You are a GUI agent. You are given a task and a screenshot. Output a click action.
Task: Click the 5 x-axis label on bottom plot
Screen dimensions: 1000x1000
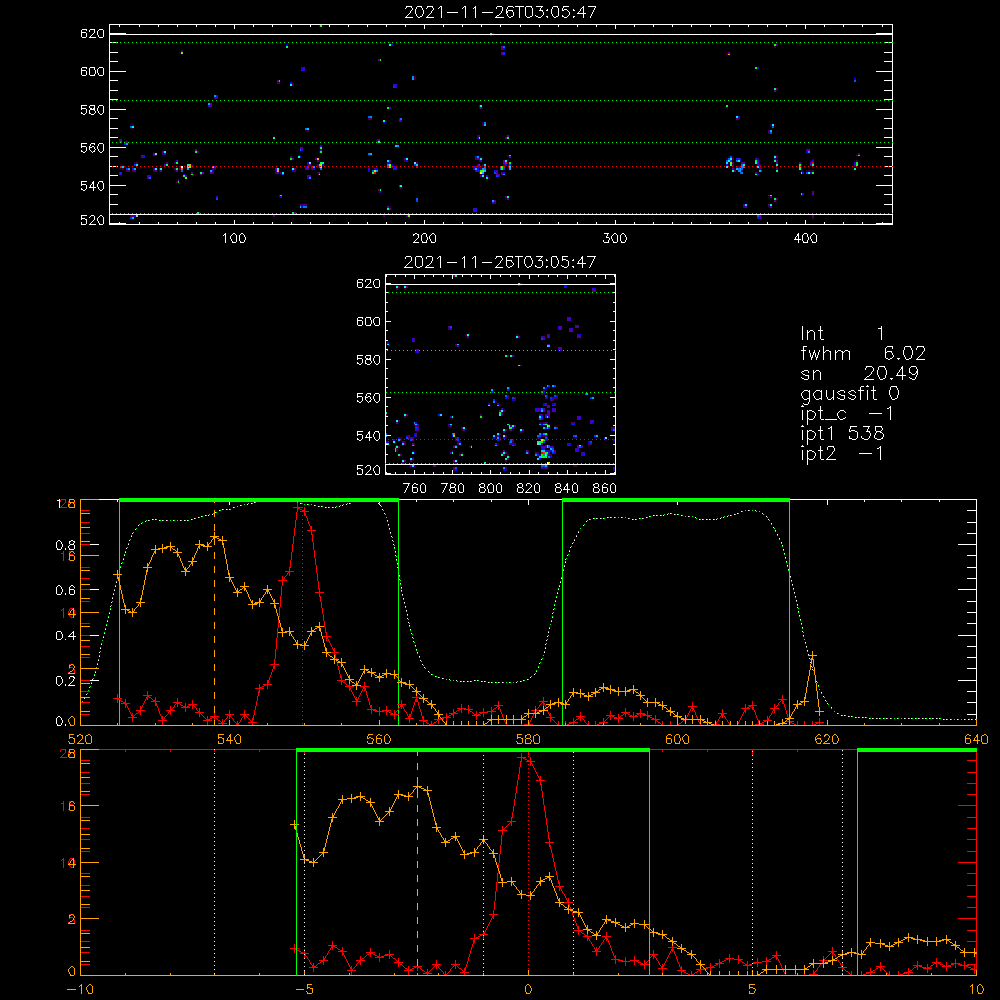coord(753,989)
